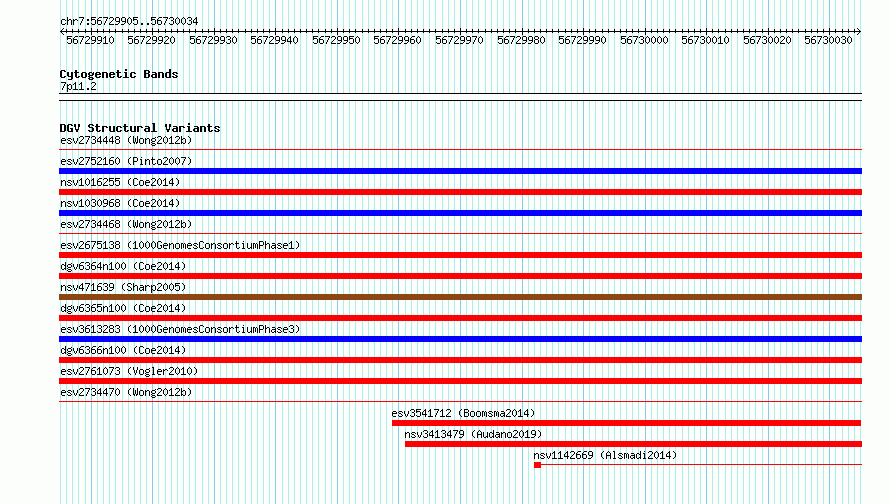Click the blue bar under nsv1030968

[x=460, y=213]
